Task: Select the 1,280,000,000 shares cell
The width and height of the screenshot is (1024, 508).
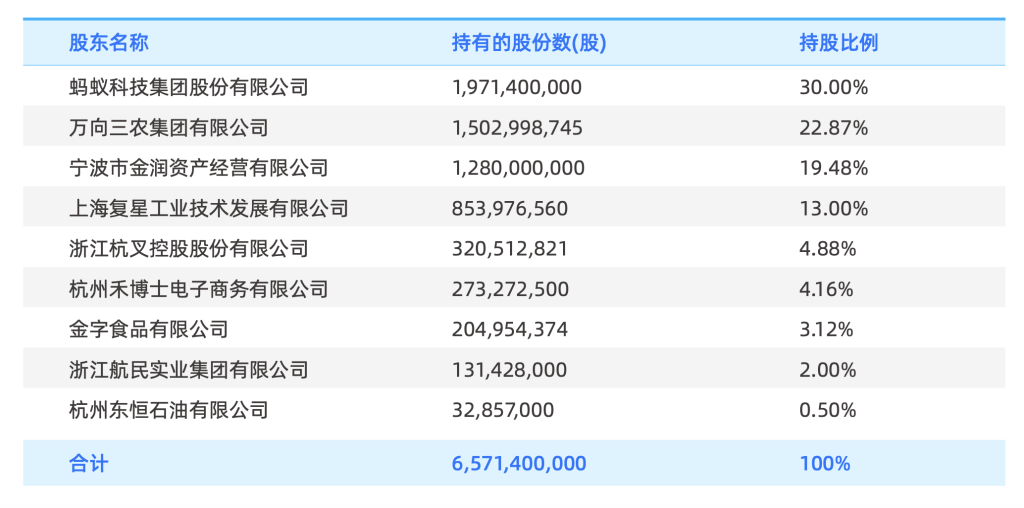Action: point(518,168)
